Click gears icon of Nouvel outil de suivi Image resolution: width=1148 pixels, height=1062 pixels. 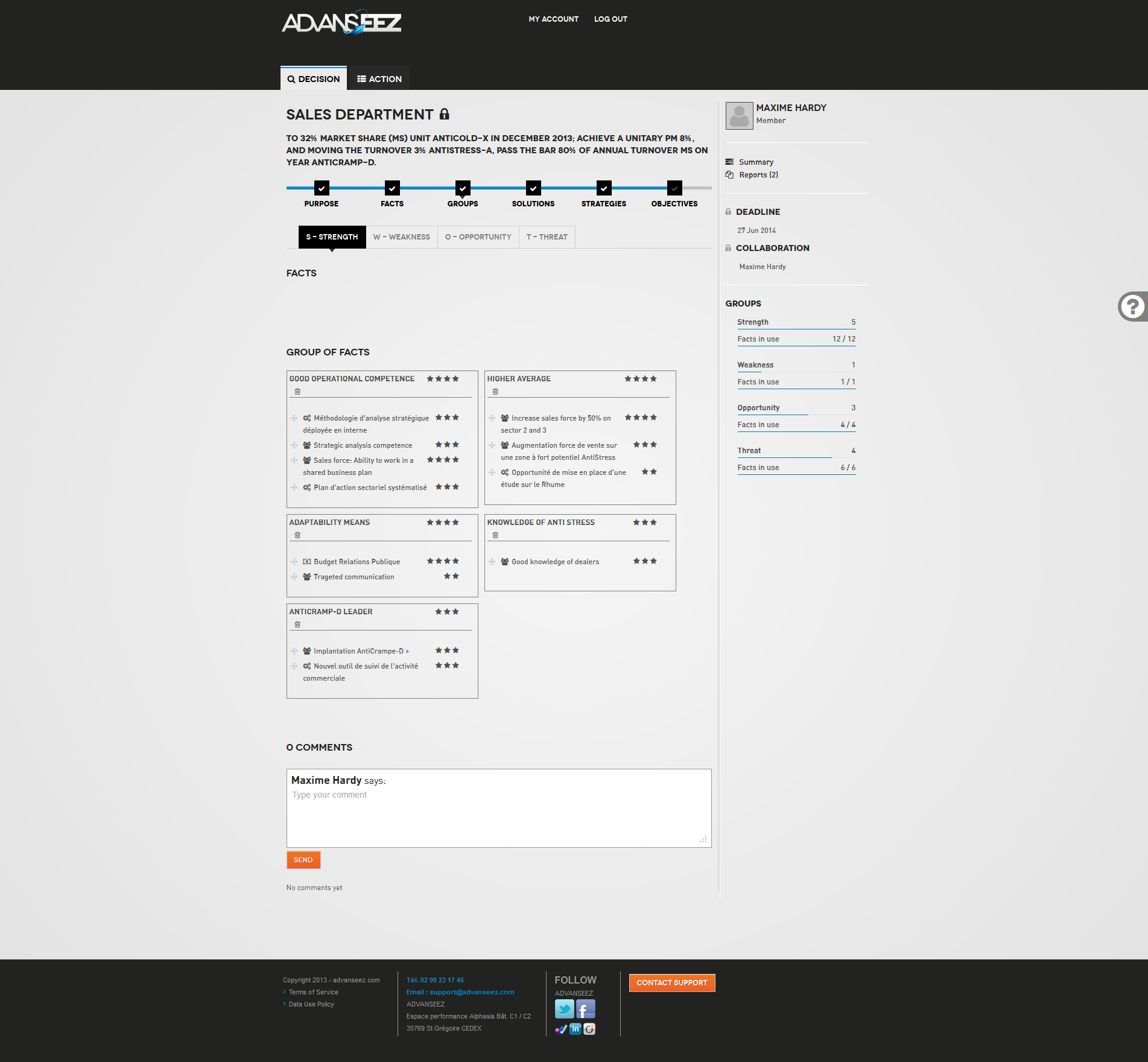tap(307, 666)
